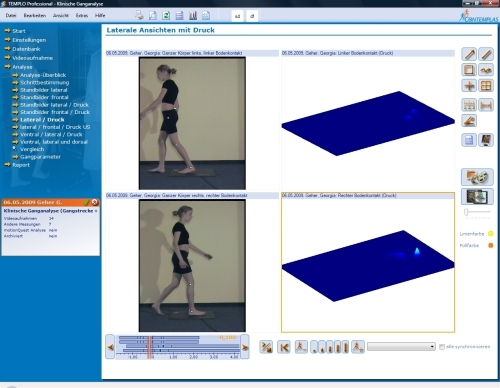Open Schrittbestimmung in the sidebar
The image size is (500, 388).
(44, 82)
